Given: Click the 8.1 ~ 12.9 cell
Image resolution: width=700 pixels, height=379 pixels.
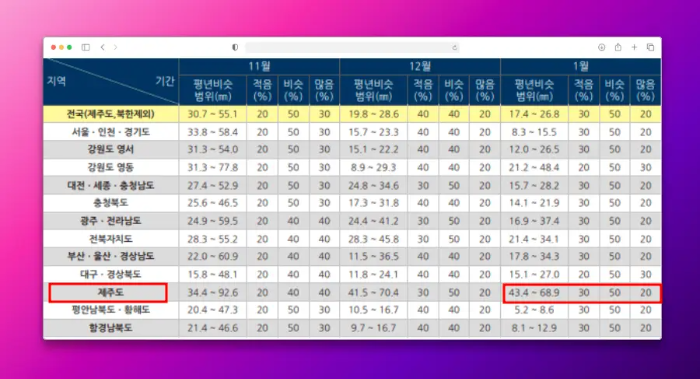Looking at the screenshot, I should [x=534, y=328].
